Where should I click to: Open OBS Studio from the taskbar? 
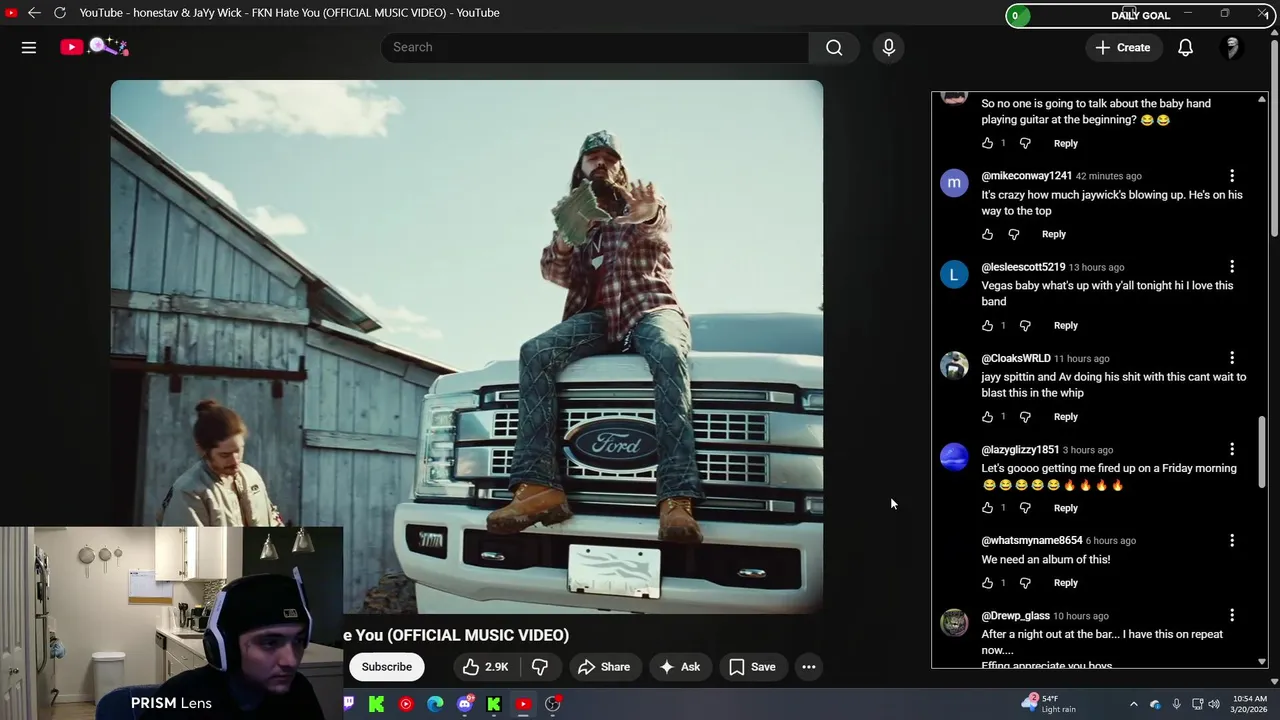point(553,704)
